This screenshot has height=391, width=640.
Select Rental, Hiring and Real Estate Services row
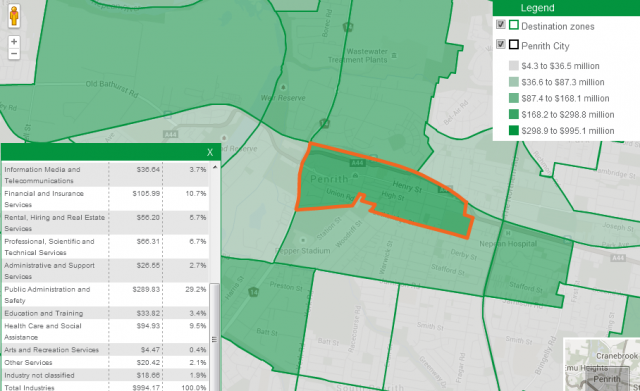click(x=105, y=223)
